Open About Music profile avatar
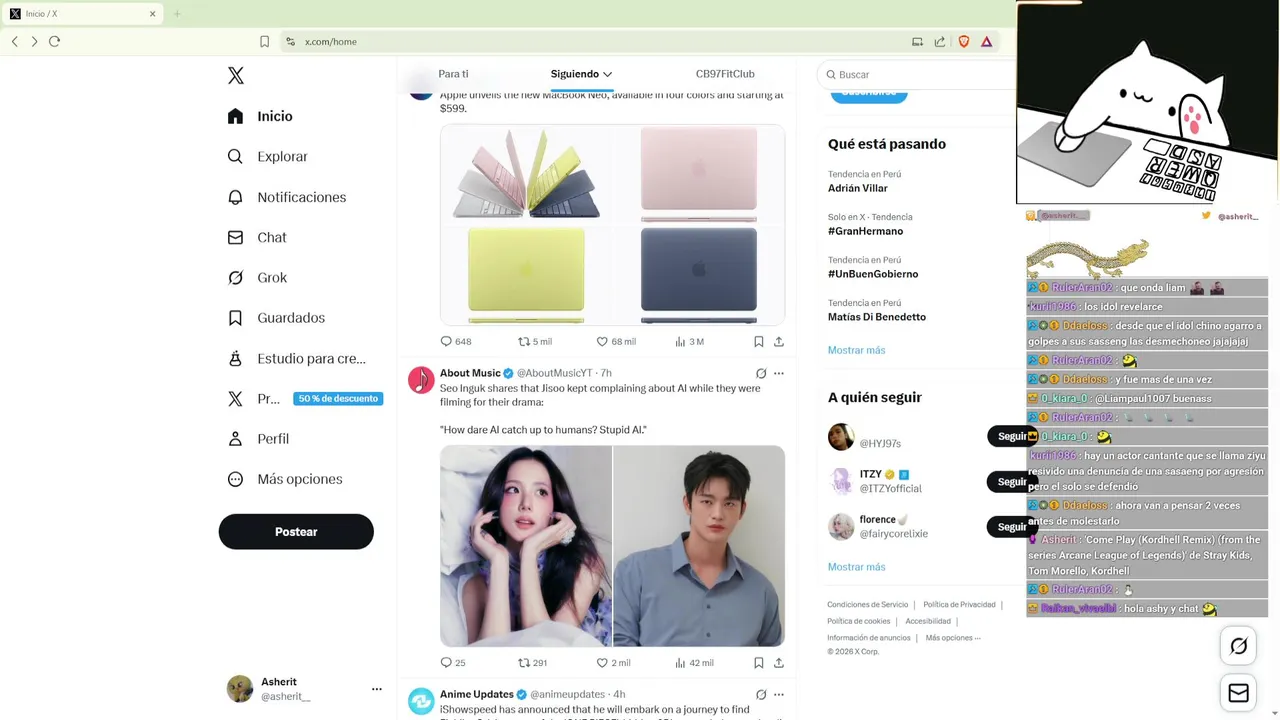This screenshot has width=1280, height=720. coord(421,380)
